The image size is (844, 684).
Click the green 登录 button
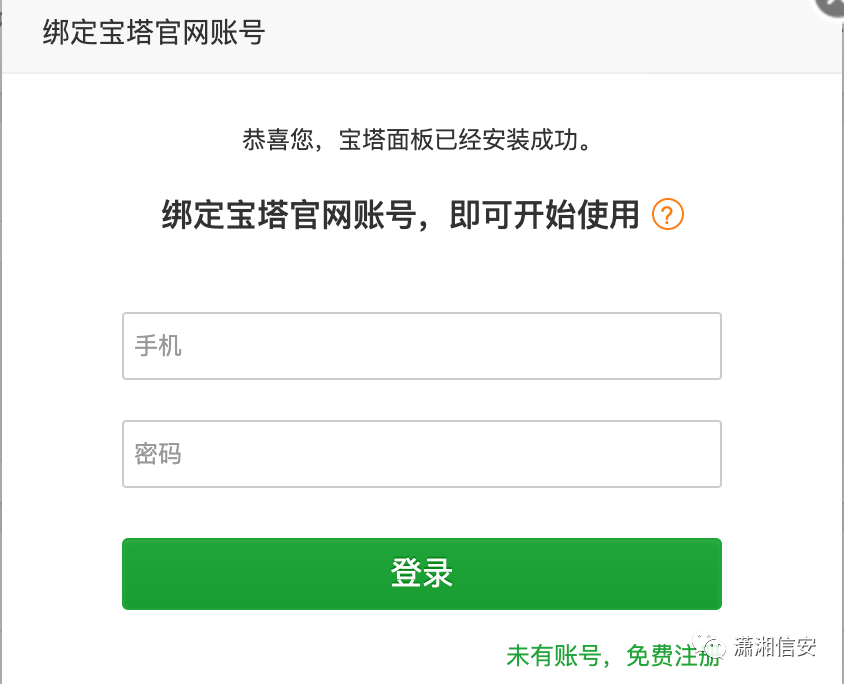pos(421,574)
